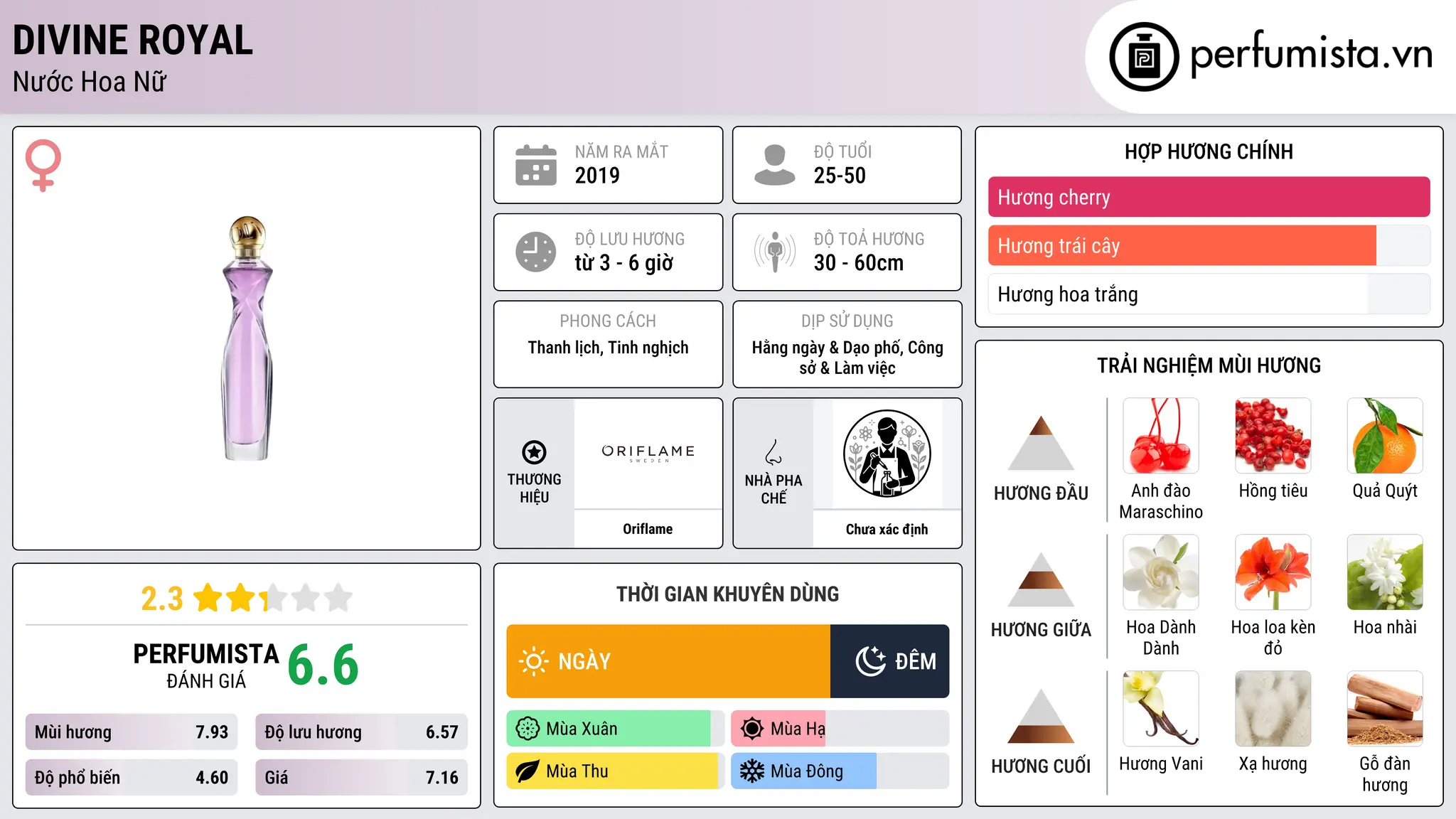This screenshot has height=819, width=1456.
Task: Click the Độ lưu hương 6.57 score bar
Action: point(361,732)
